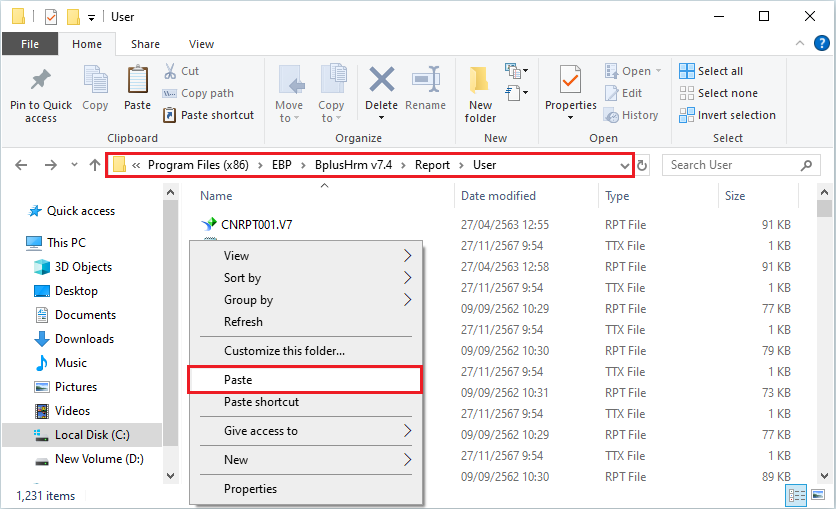
Task: Click the Date modified column header
Action: click(x=499, y=196)
